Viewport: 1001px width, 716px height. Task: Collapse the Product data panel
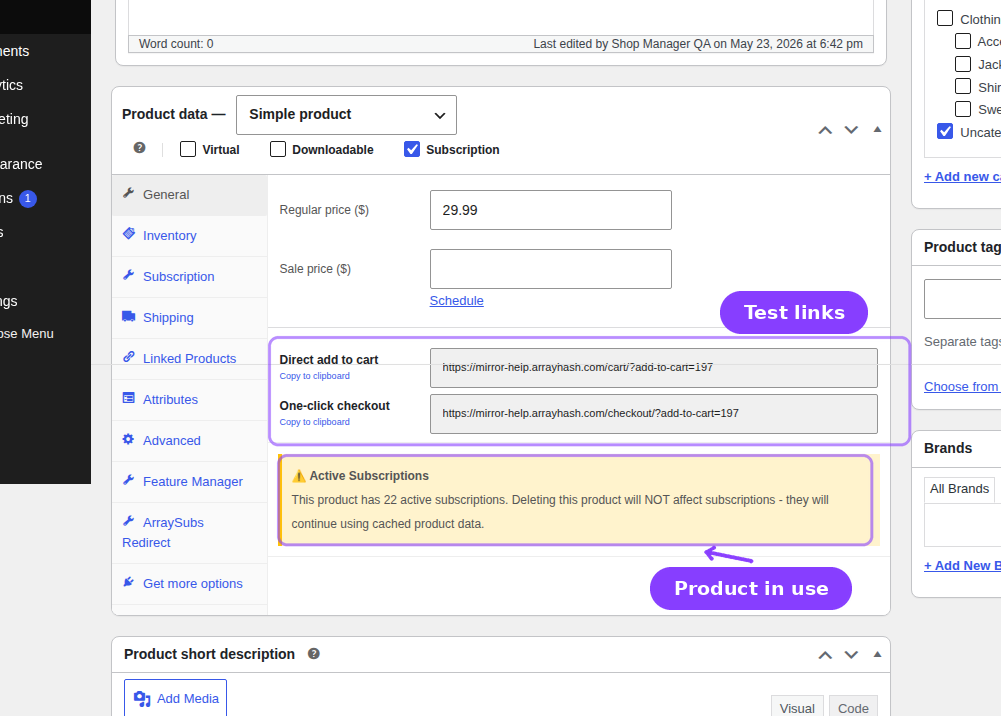(x=877, y=130)
